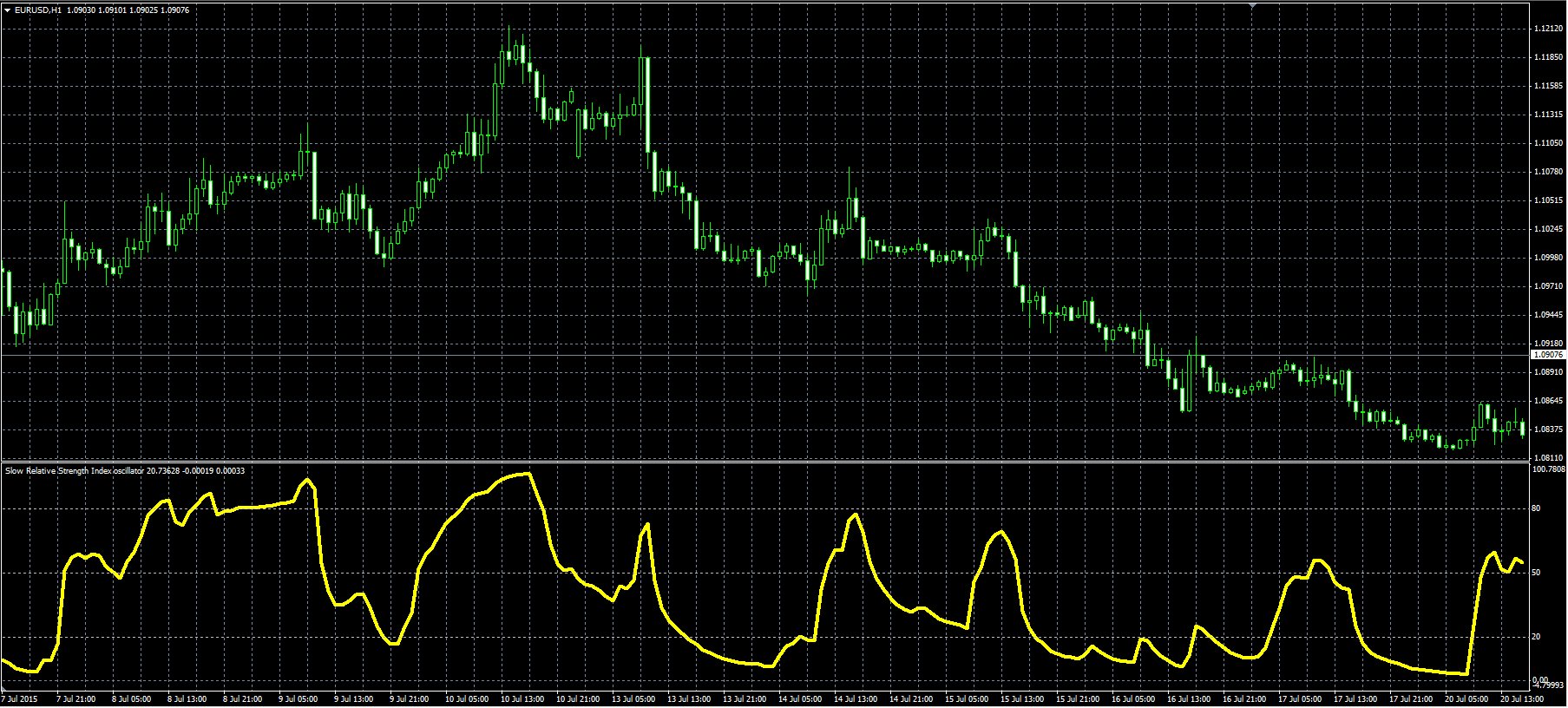Click the 9 Jul 21:00 time label
This screenshot has width=1568, height=708.
click(x=410, y=699)
